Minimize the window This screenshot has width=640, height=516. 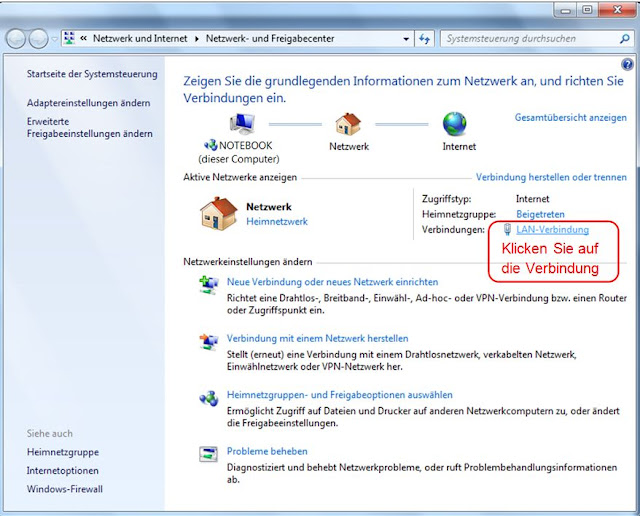565,10
